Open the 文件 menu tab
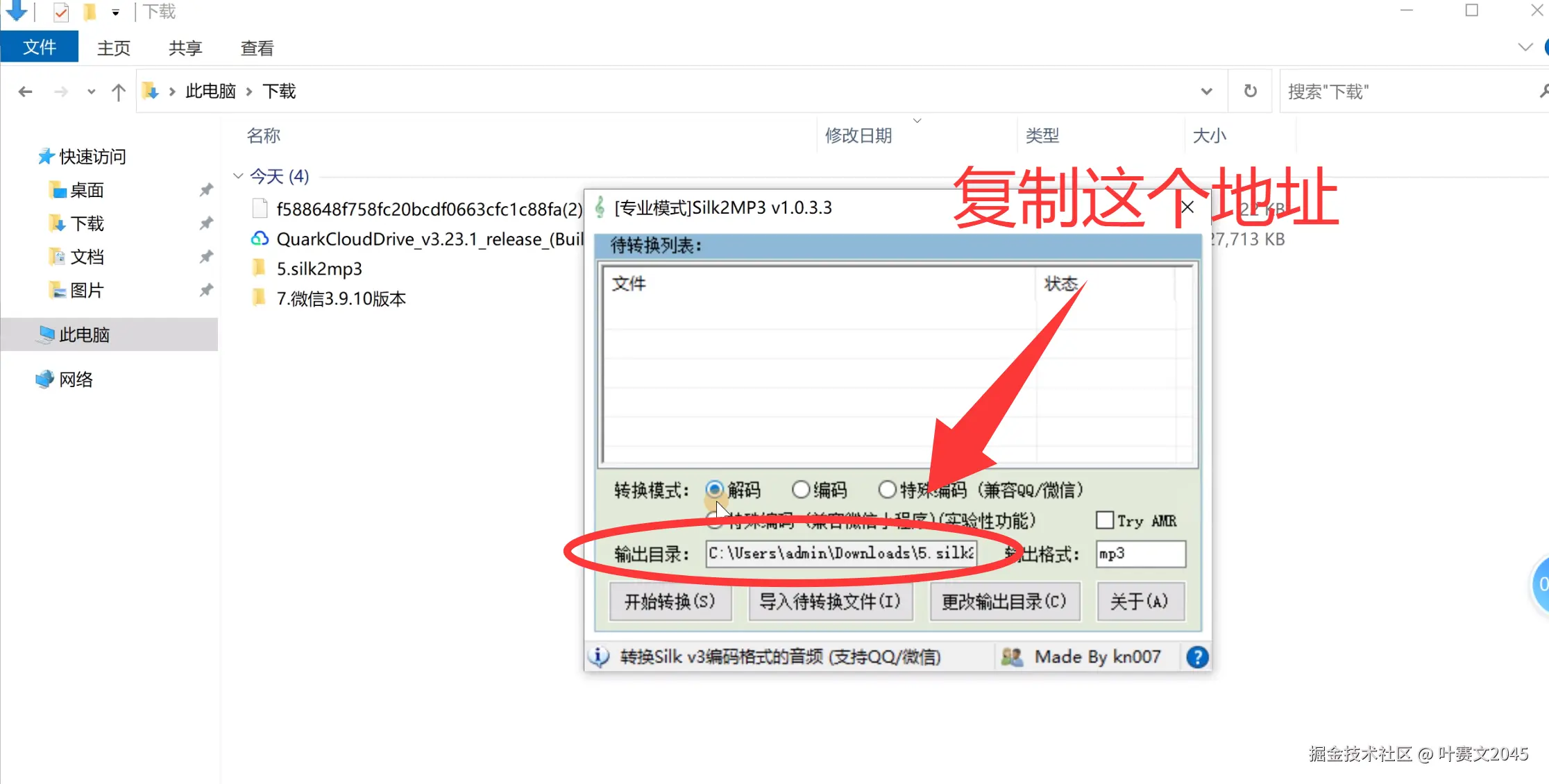This screenshot has width=1549, height=784. point(40,48)
